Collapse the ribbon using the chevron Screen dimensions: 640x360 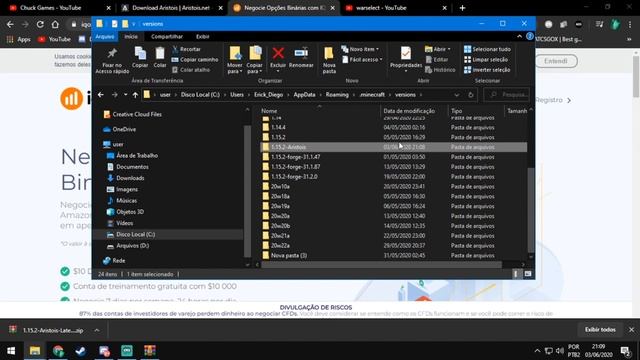(x=519, y=36)
